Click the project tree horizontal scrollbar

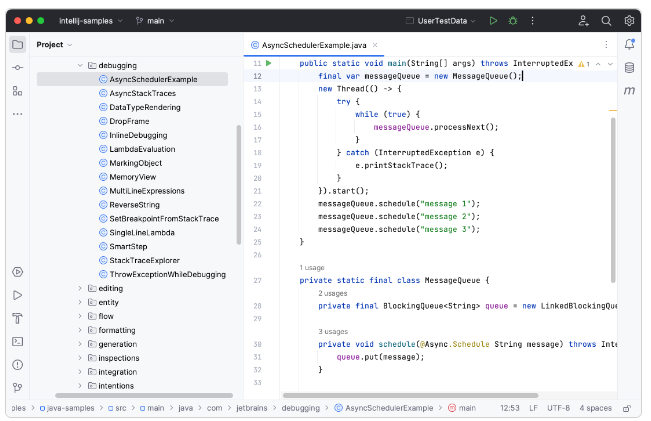[x=144, y=395]
